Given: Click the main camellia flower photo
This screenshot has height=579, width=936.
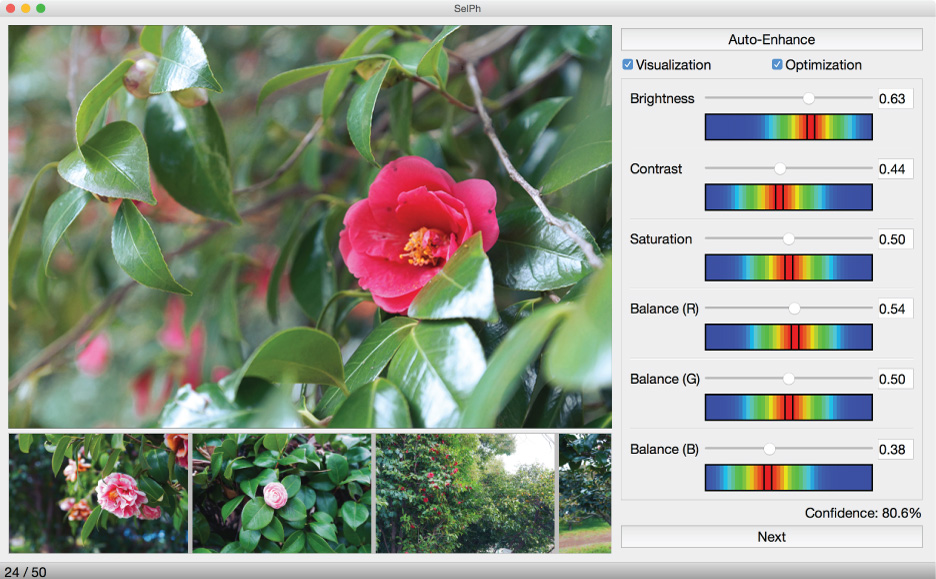Looking at the screenshot, I should tap(310, 226).
